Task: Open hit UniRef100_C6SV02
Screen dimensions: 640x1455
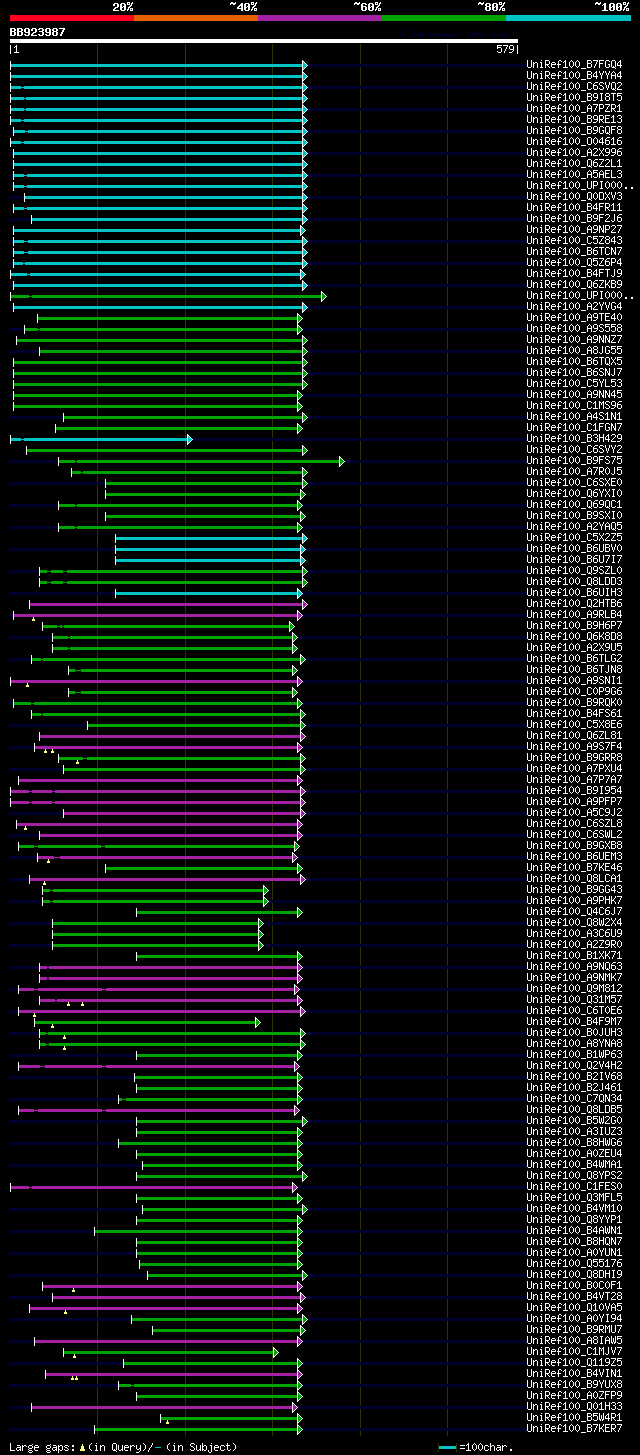Action: (x=574, y=87)
